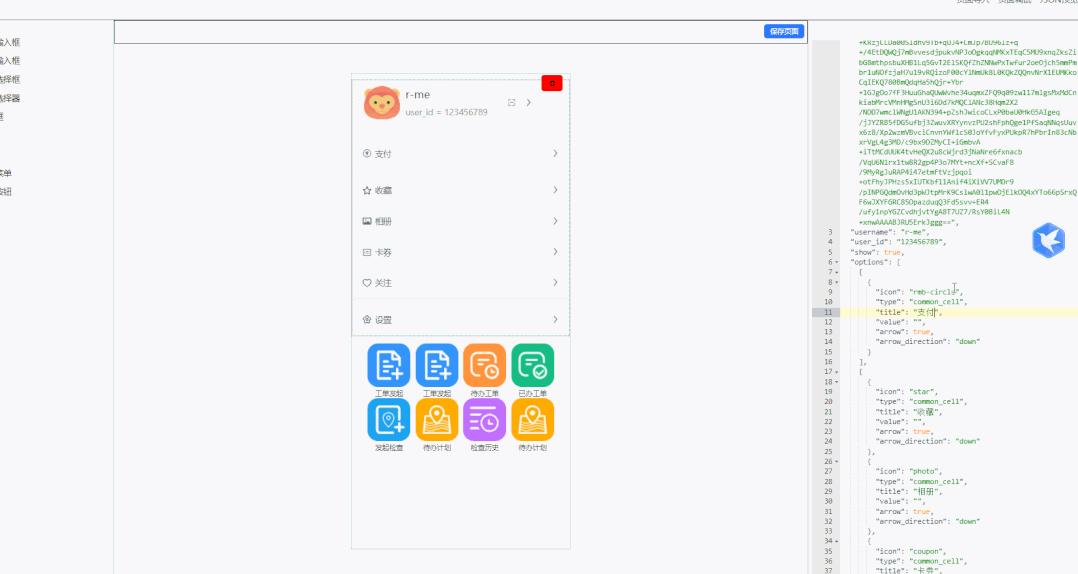Click the scan icon beside r-me username
1078x574 pixels.
point(512,102)
